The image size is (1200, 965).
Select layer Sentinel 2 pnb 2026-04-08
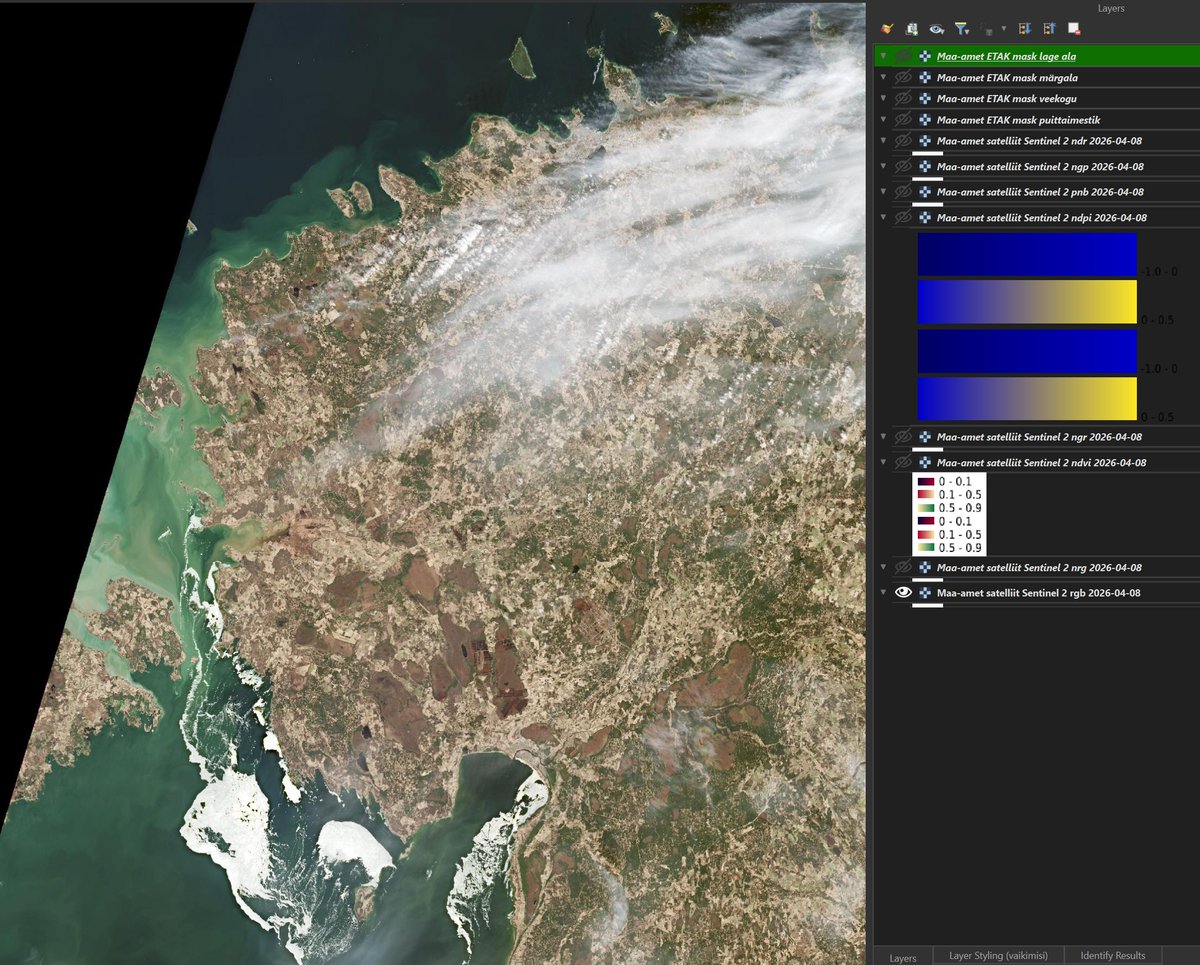1040,191
